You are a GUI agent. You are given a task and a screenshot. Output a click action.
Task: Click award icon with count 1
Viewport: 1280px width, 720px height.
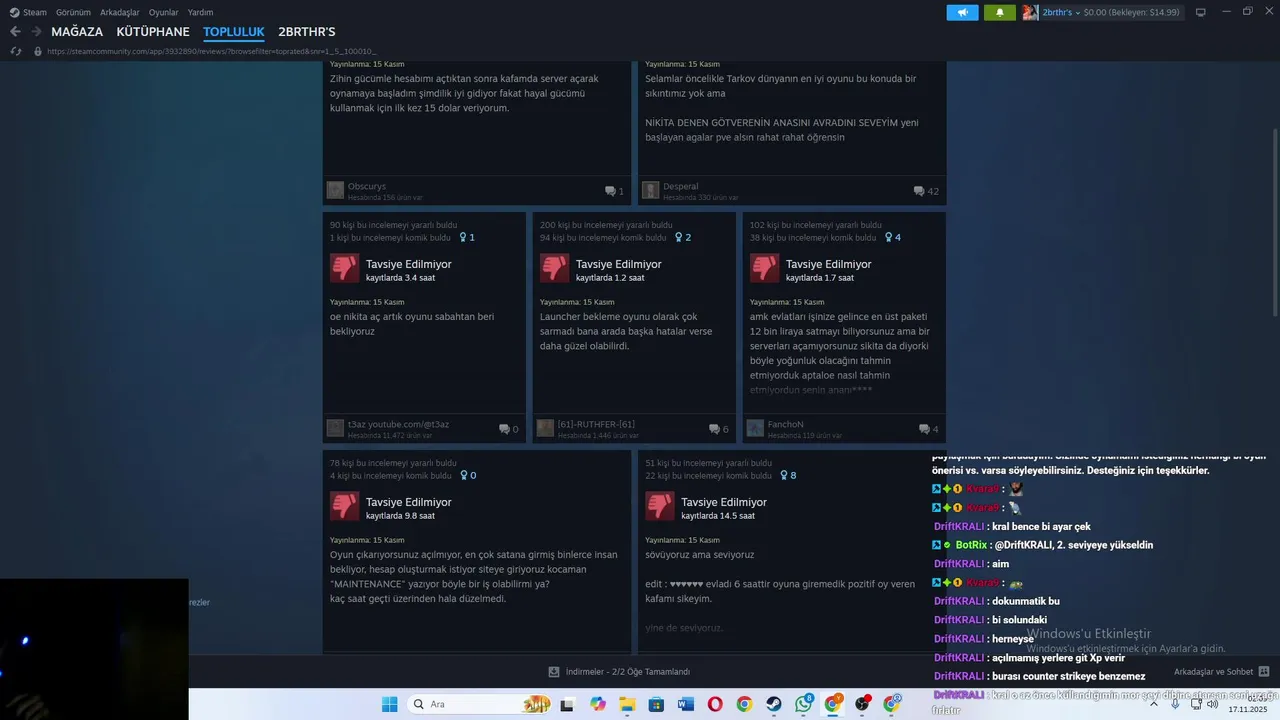tap(463, 238)
